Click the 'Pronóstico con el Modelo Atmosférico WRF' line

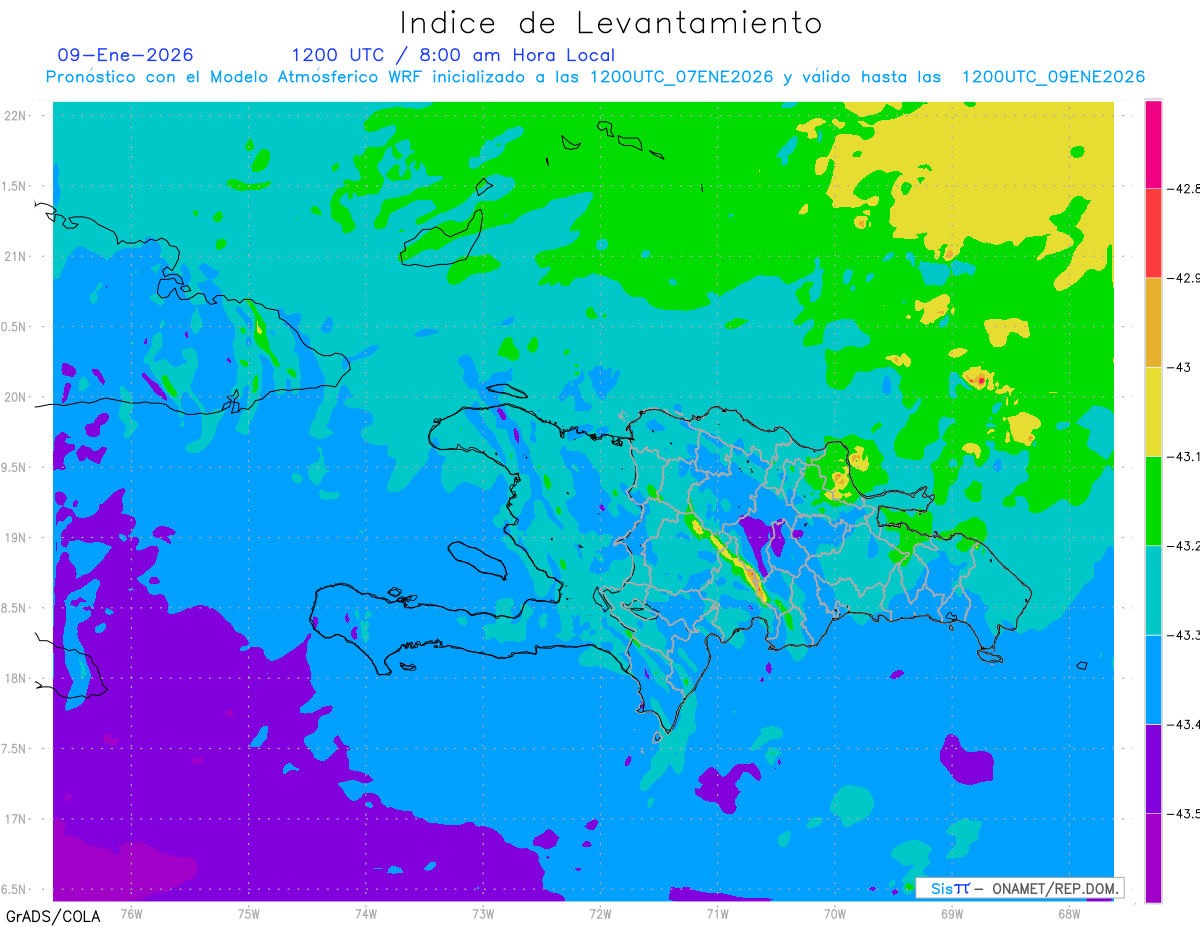(595, 77)
